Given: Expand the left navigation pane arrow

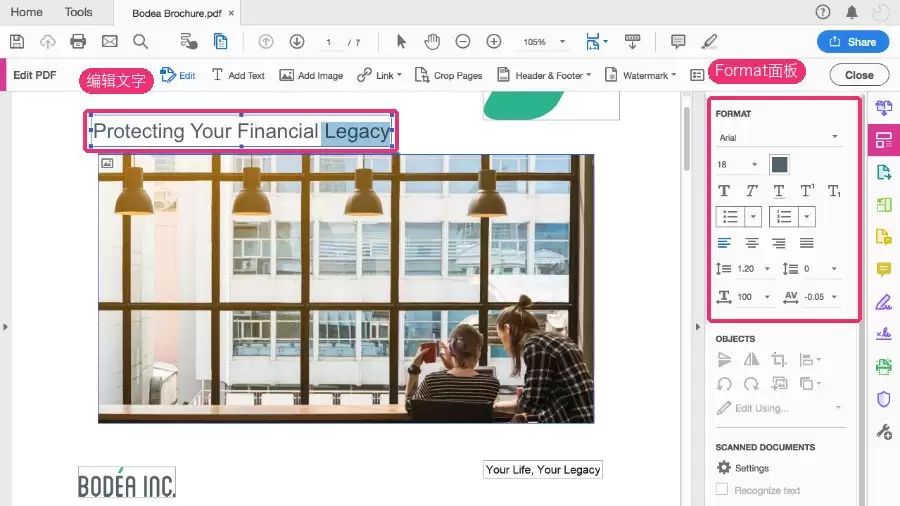Looking at the screenshot, I should [x=5, y=327].
